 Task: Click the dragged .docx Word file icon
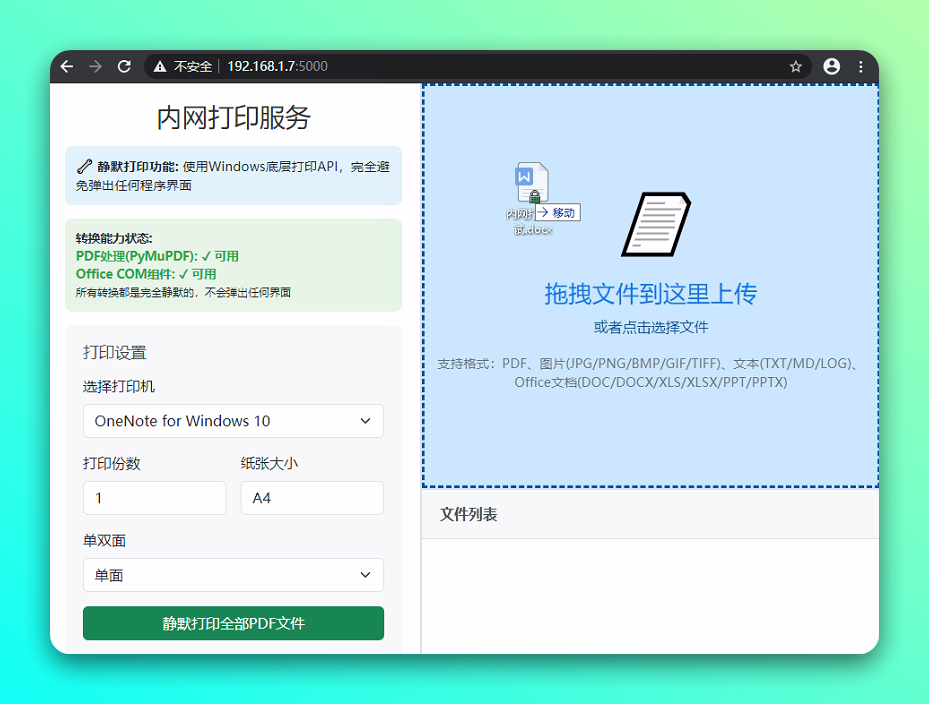point(532,183)
